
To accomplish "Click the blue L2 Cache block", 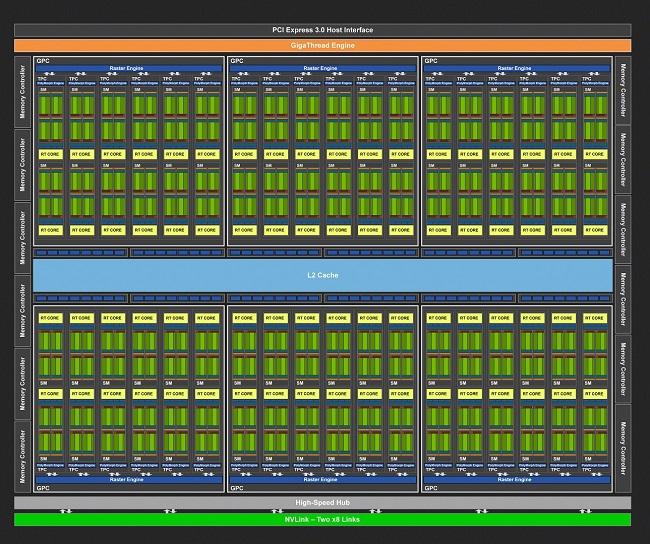I will tap(323, 275).
